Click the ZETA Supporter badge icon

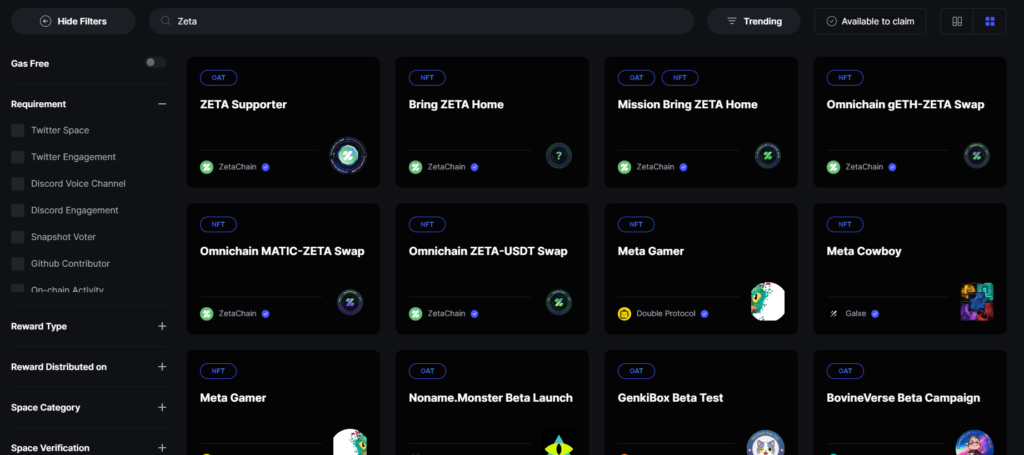(348, 155)
